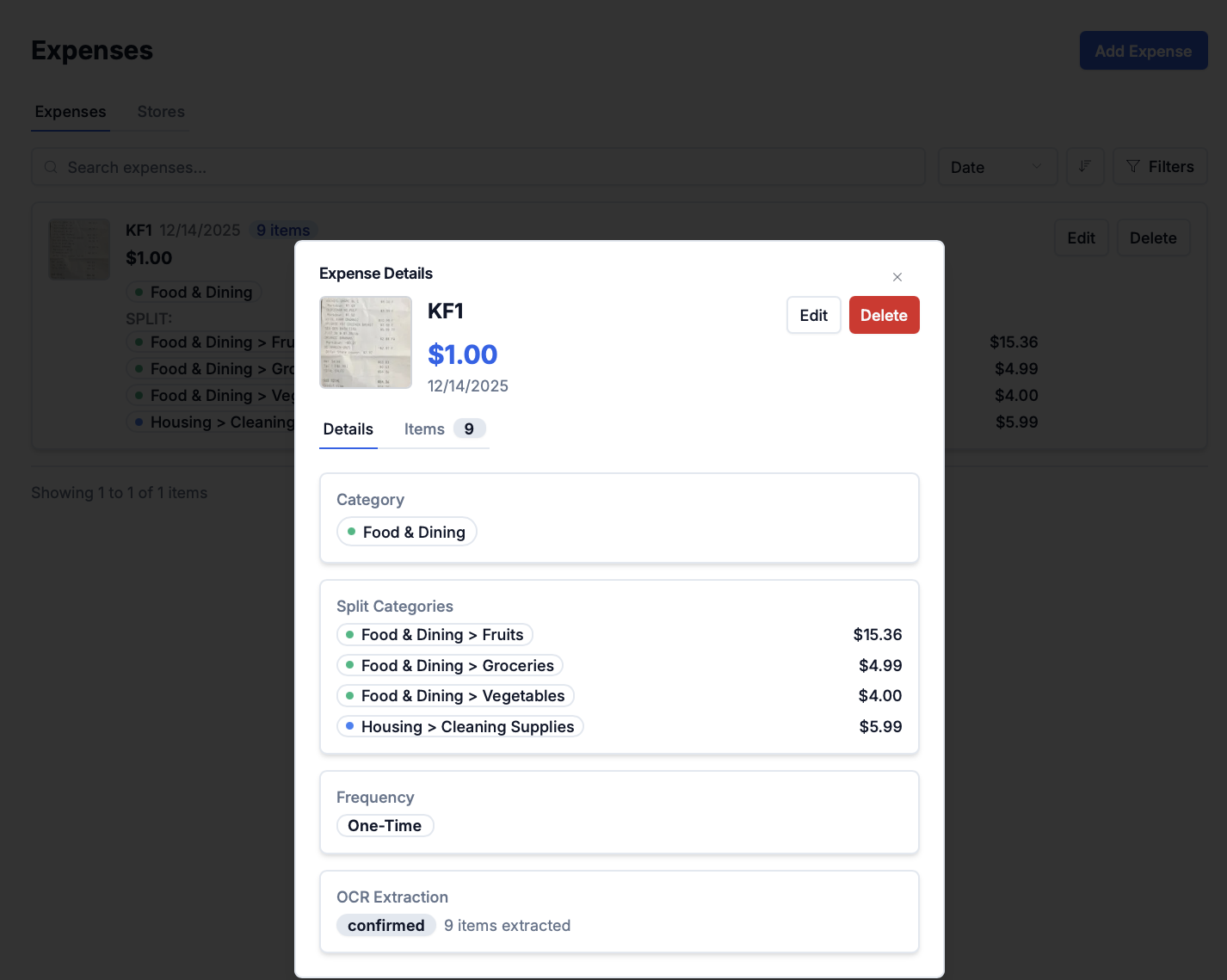Open the Stores tab
This screenshot has width=1227, height=980.
point(161,112)
